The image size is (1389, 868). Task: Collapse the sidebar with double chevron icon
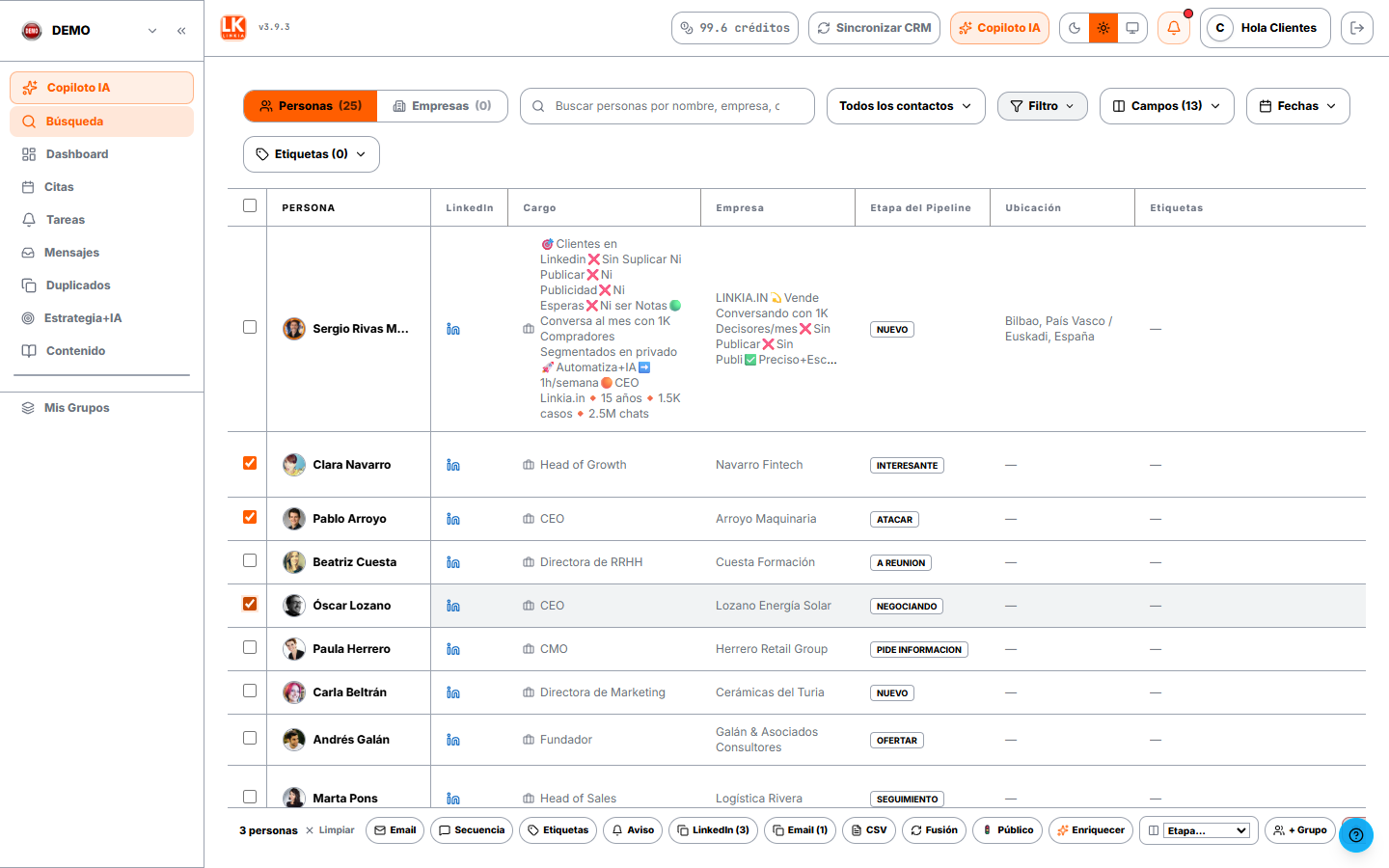tap(181, 31)
